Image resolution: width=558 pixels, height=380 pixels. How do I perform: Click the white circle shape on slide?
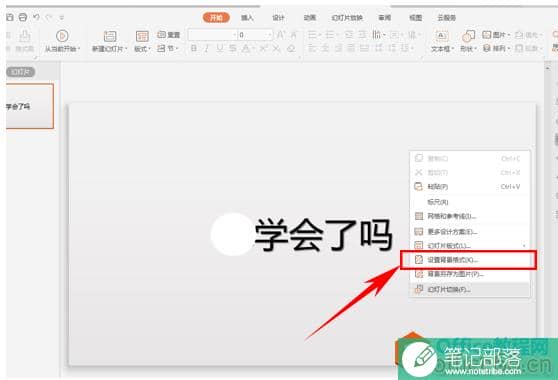(232, 234)
